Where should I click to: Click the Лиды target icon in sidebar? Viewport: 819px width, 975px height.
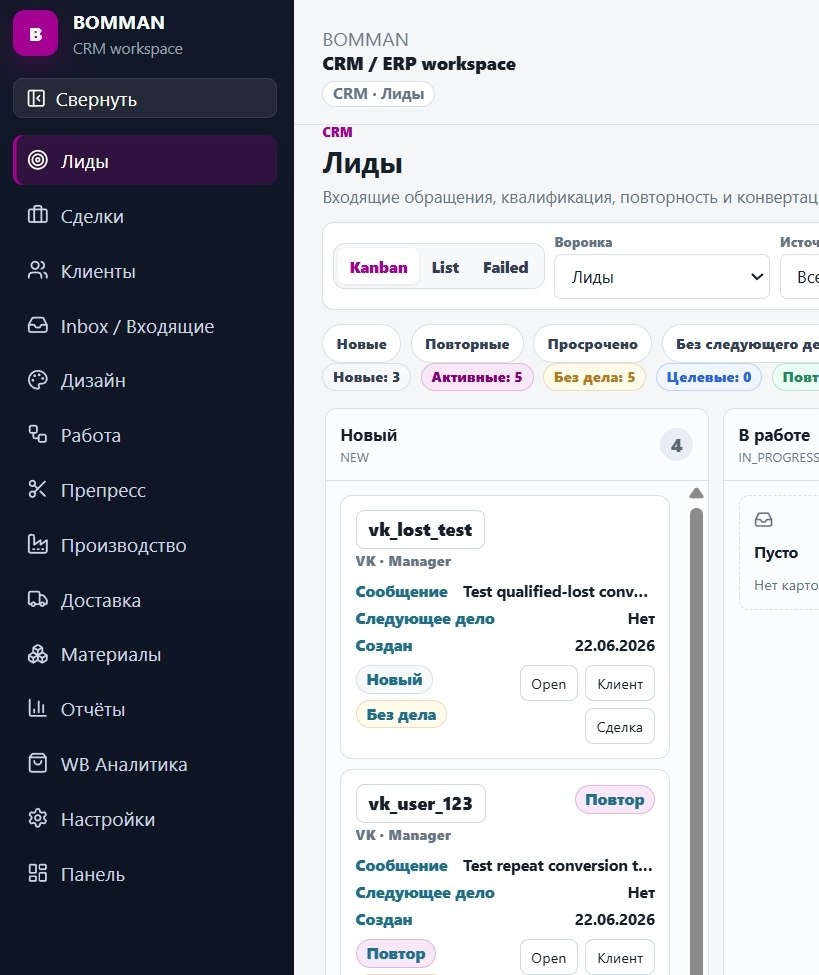click(37, 160)
